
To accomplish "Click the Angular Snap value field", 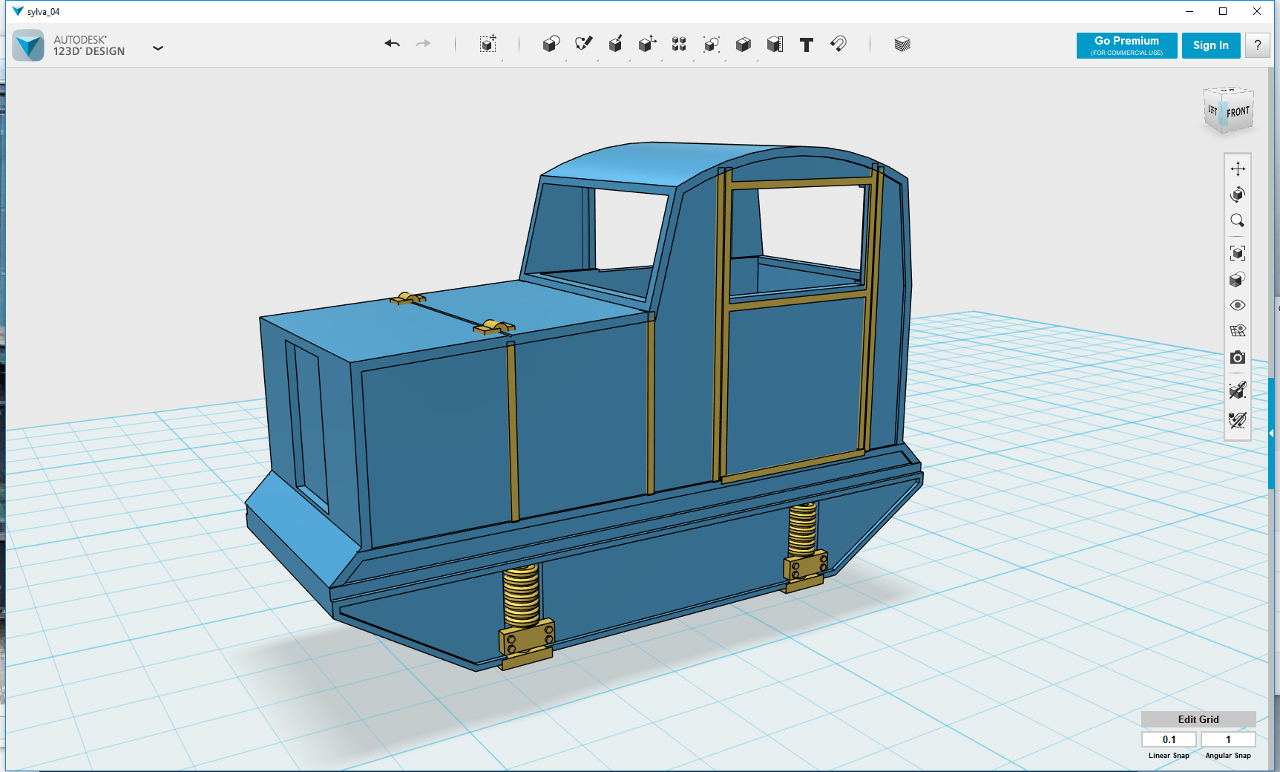I will pos(1228,740).
